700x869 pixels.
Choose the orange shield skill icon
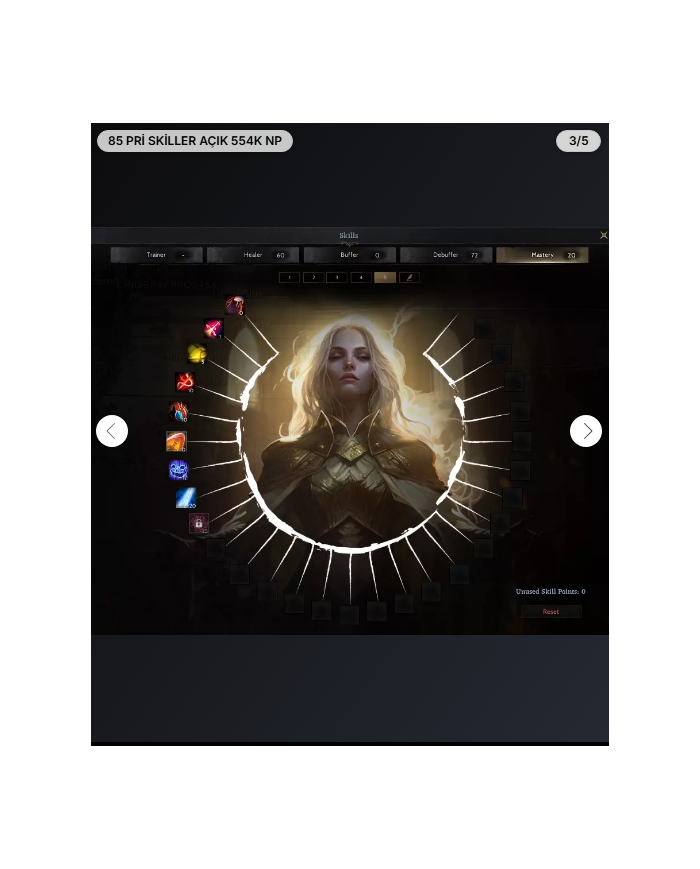click(176, 441)
